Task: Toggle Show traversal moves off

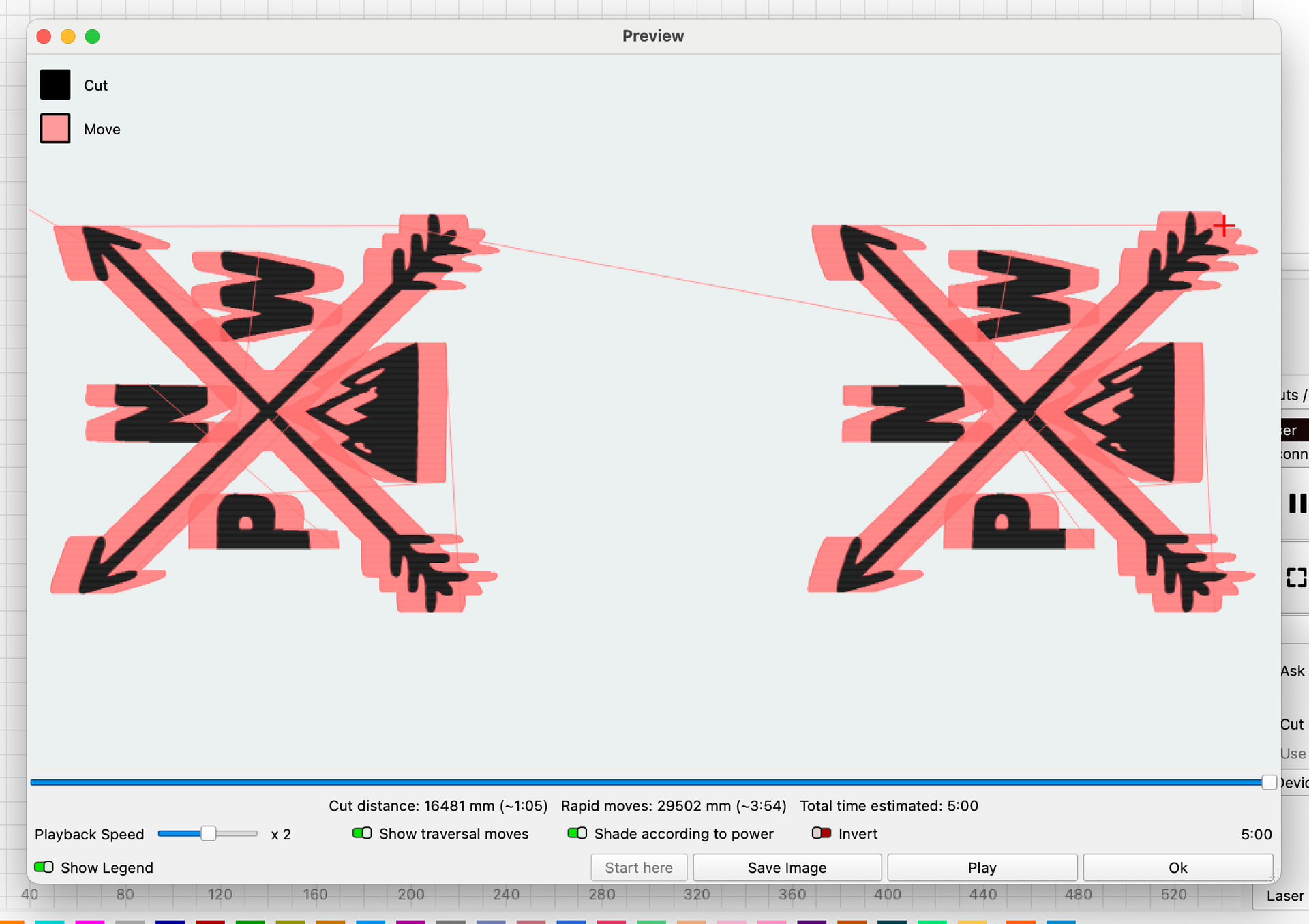Action: coord(362,833)
